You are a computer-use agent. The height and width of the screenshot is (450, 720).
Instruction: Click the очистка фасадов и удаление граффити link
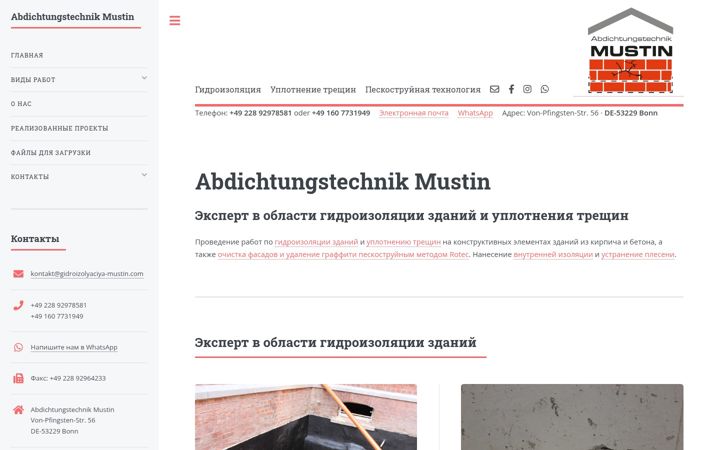pyautogui.click(x=343, y=254)
